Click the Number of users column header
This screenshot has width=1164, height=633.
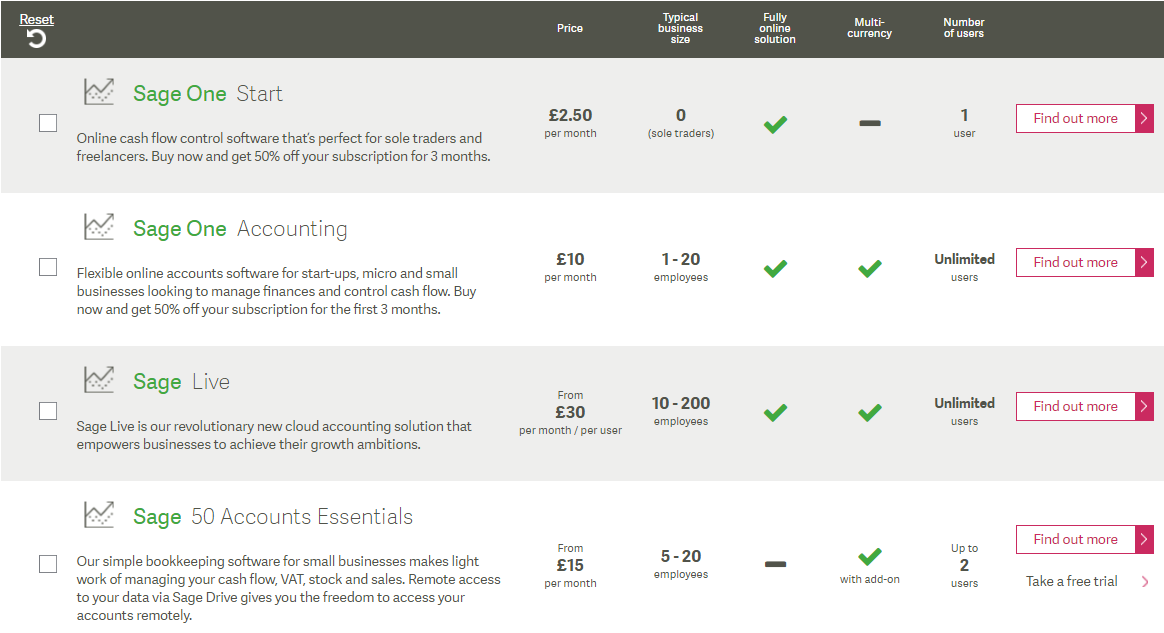[x=964, y=28]
